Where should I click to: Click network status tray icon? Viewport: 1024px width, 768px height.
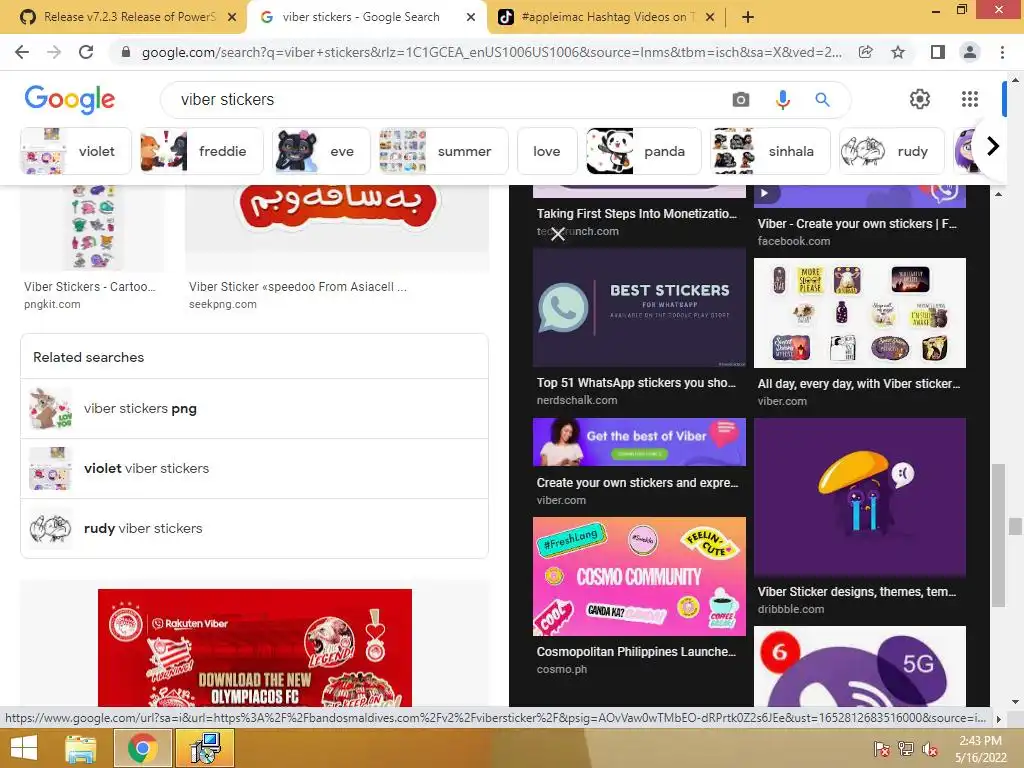906,748
